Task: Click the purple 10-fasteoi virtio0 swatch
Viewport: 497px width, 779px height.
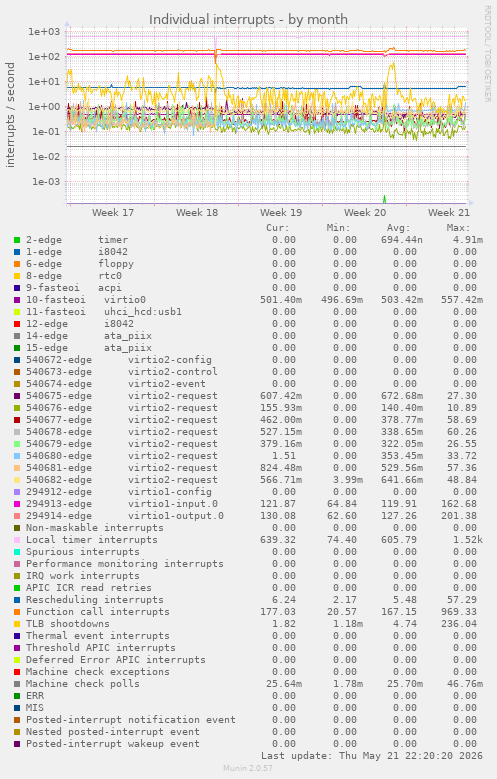Action: click(x=17, y=300)
